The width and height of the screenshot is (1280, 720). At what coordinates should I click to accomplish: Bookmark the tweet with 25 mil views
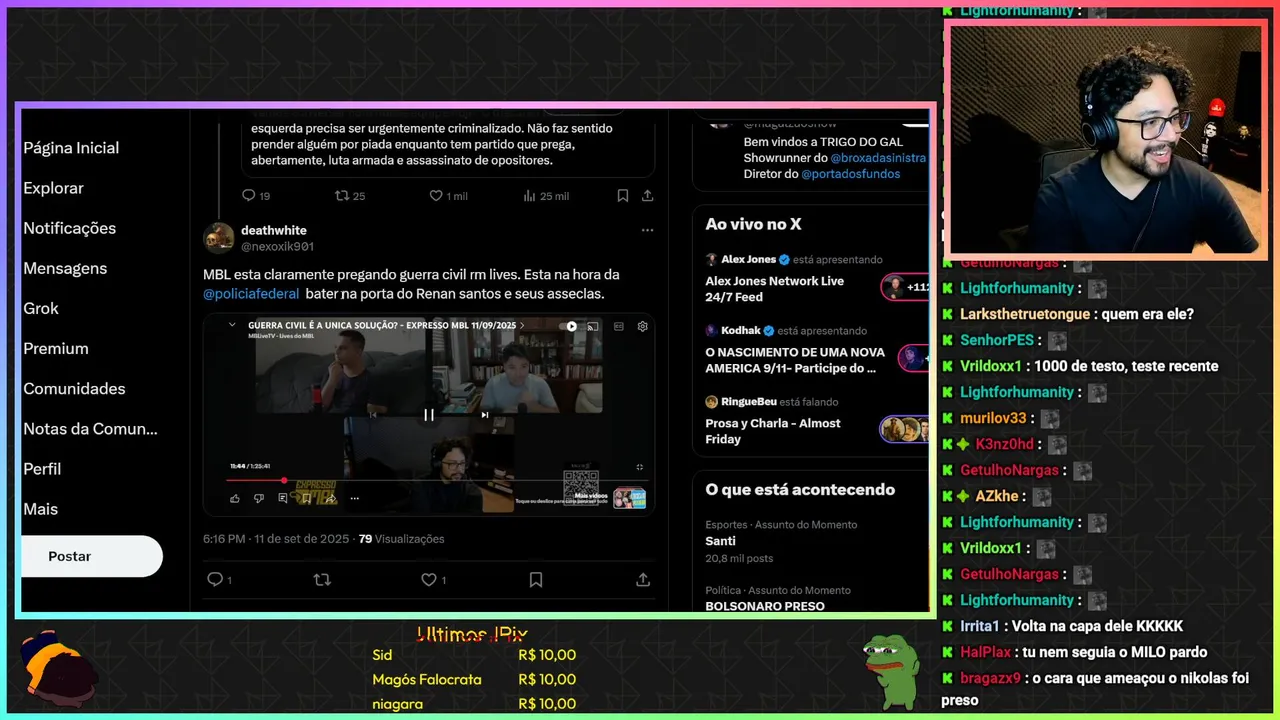click(622, 196)
